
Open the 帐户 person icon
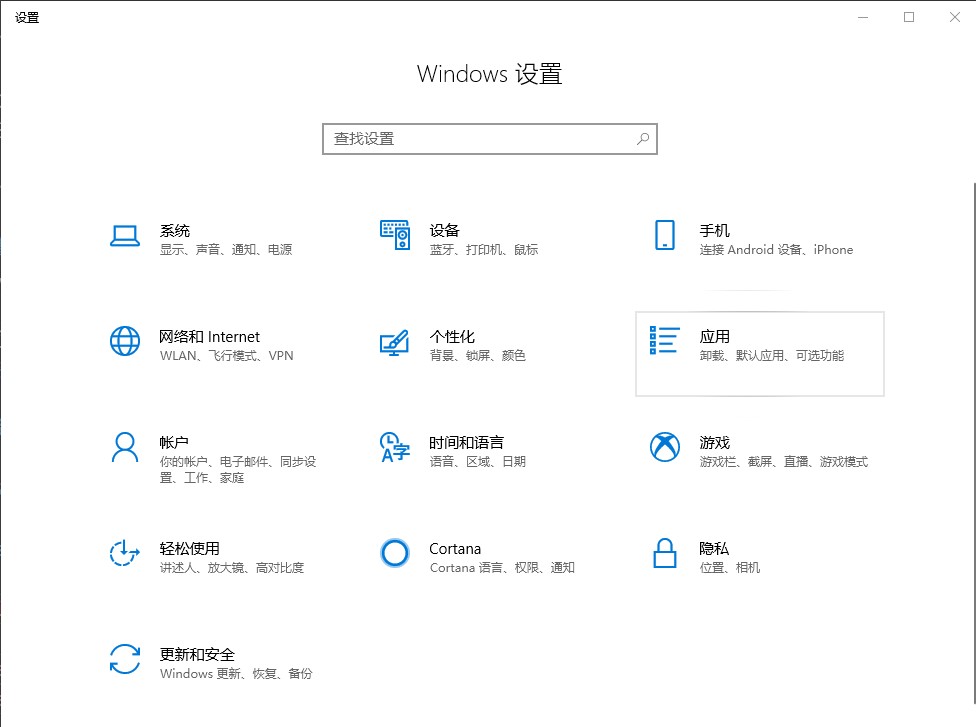(124, 447)
